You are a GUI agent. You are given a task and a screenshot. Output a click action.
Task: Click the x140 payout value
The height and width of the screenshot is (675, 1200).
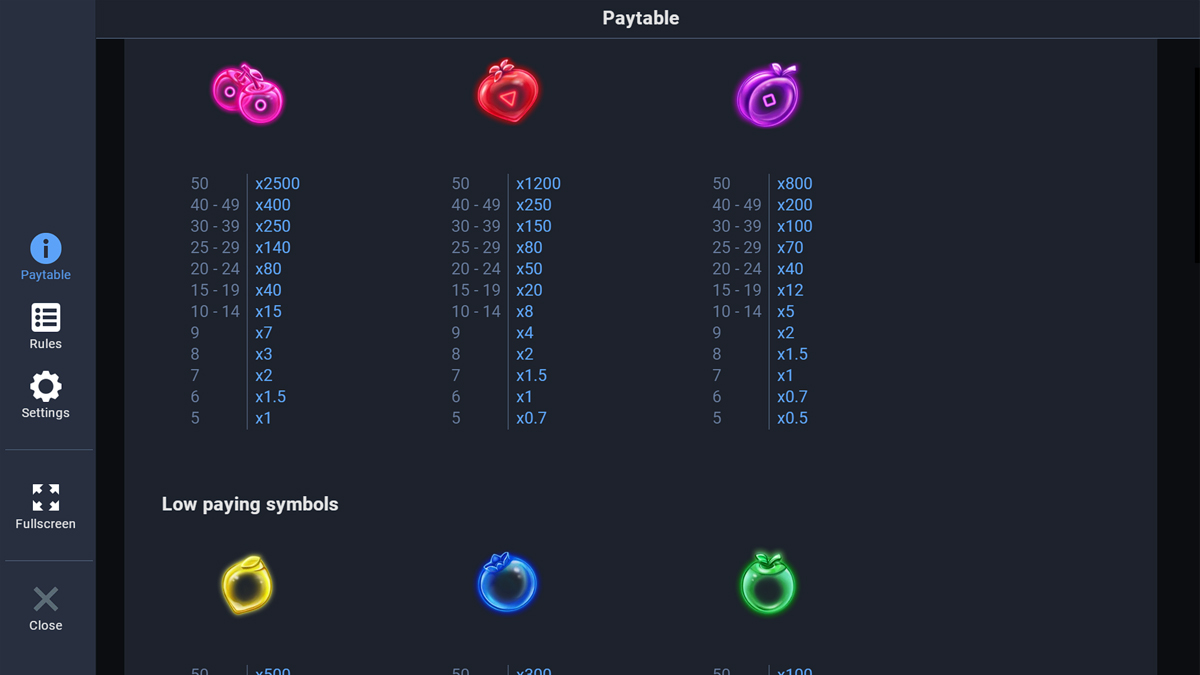tap(273, 248)
